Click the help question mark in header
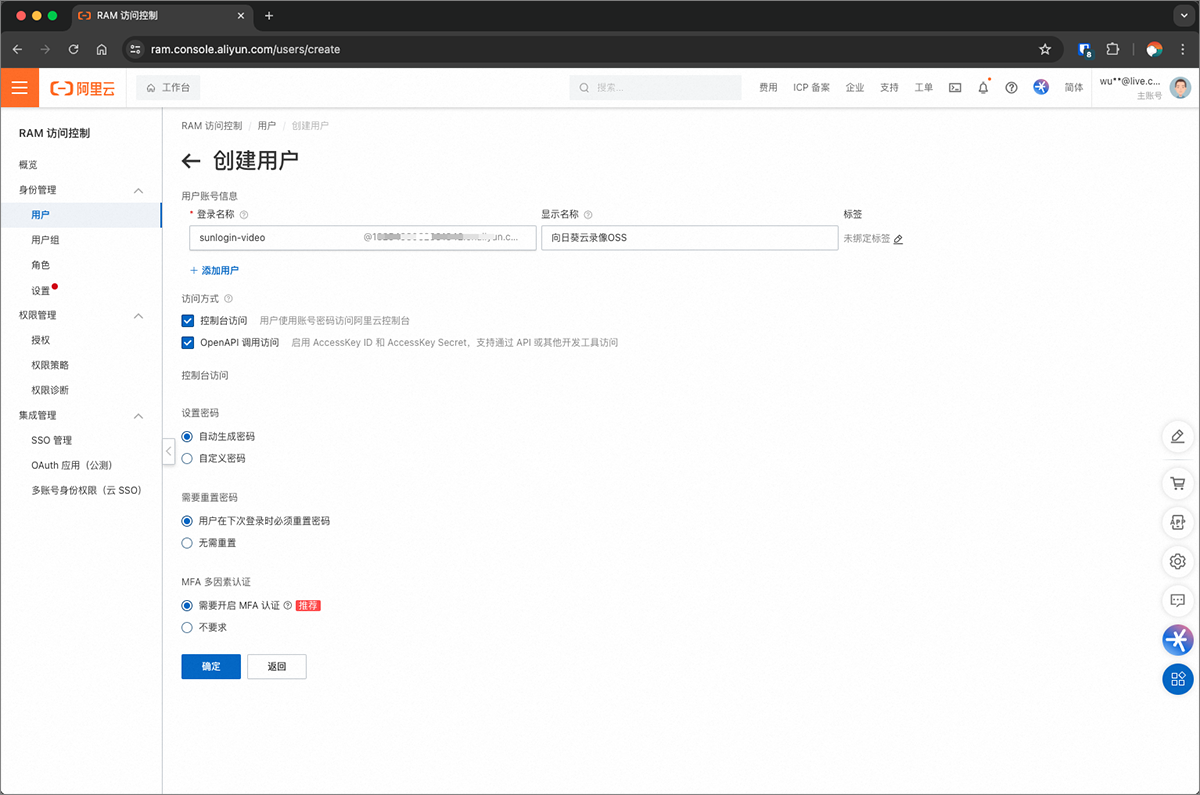The height and width of the screenshot is (795, 1200). click(1011, 88)
